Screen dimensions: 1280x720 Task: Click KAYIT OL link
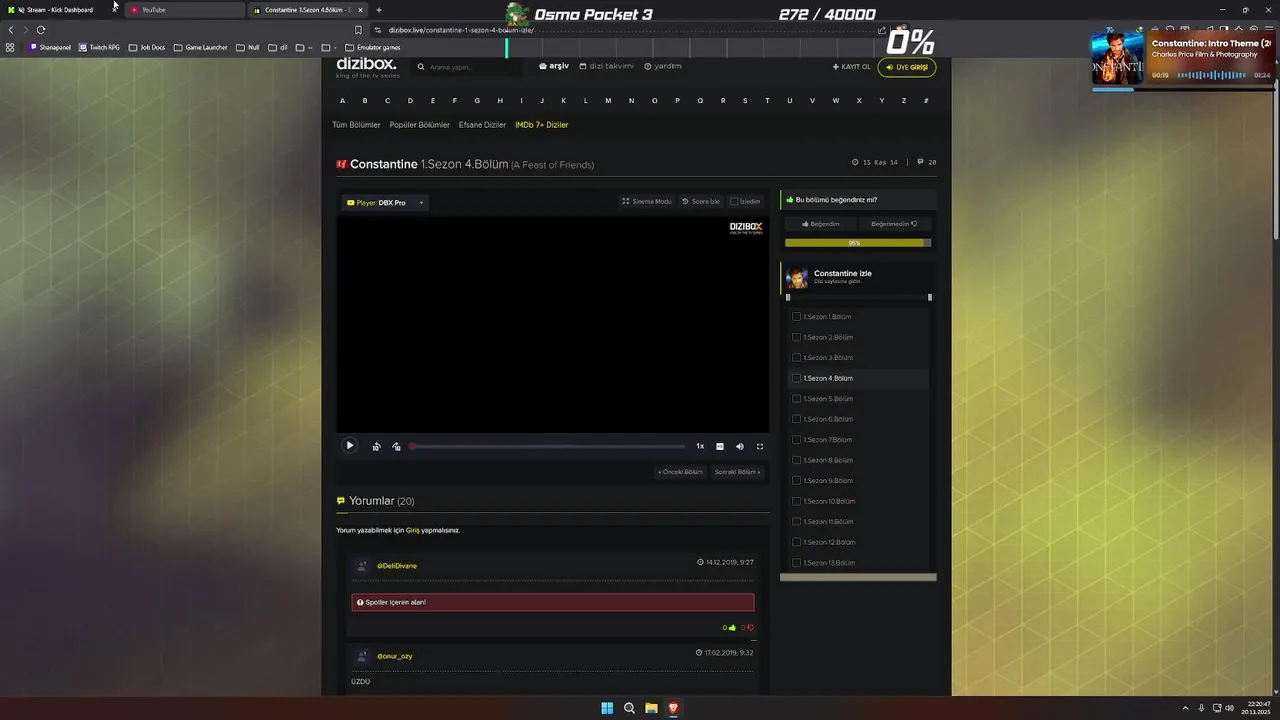pos(852,67)
